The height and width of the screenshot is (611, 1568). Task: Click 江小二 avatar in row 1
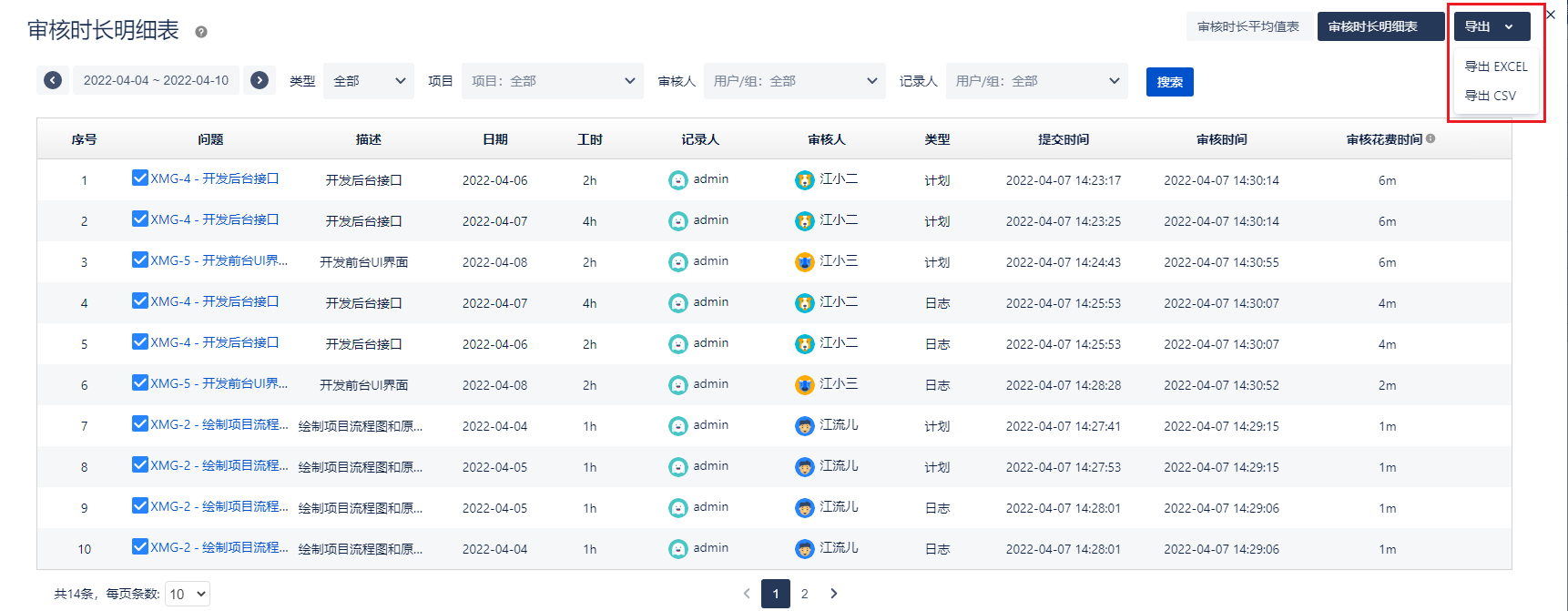click(804, 180)
